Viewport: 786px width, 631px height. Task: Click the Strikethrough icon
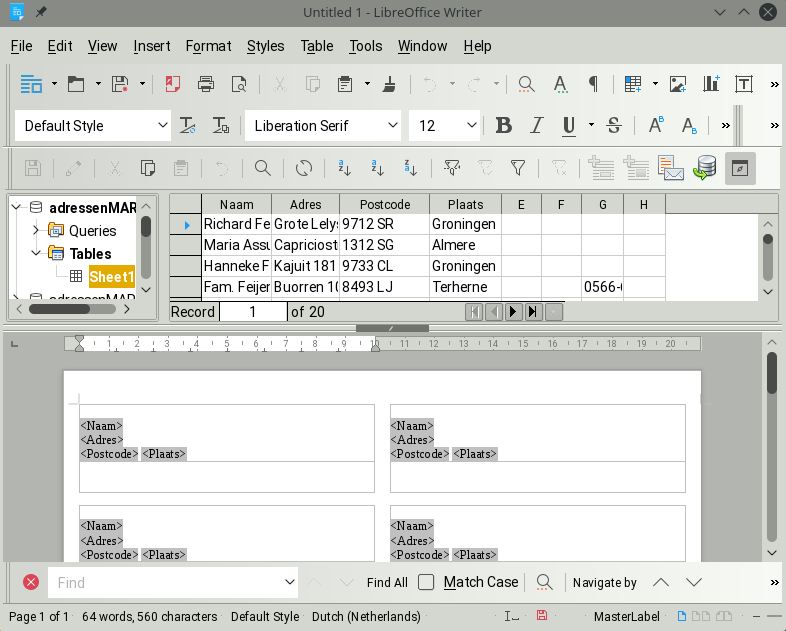[x=614, y=125]
